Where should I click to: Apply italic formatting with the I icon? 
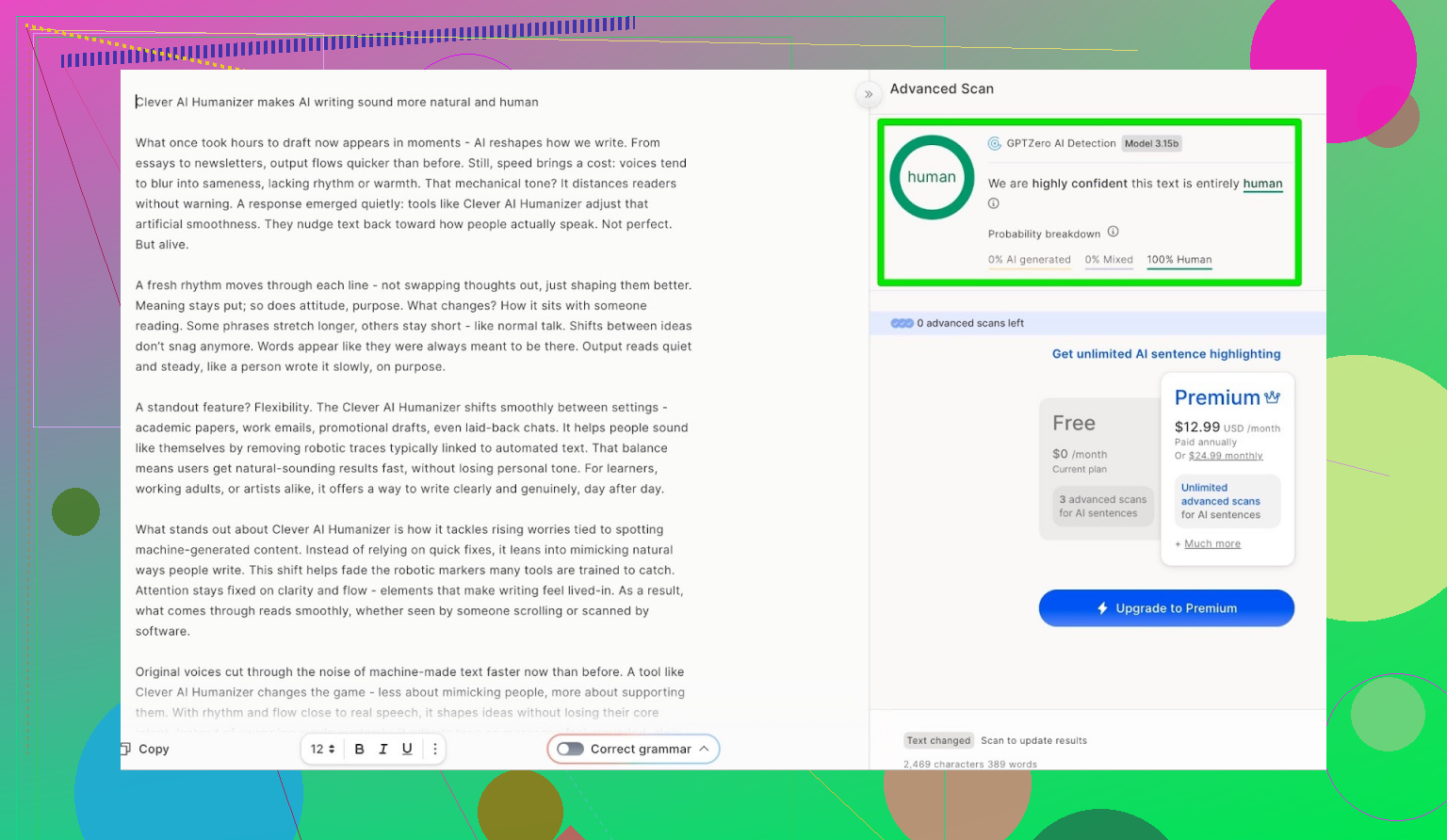pyautogui.click(x=382, y=749)
